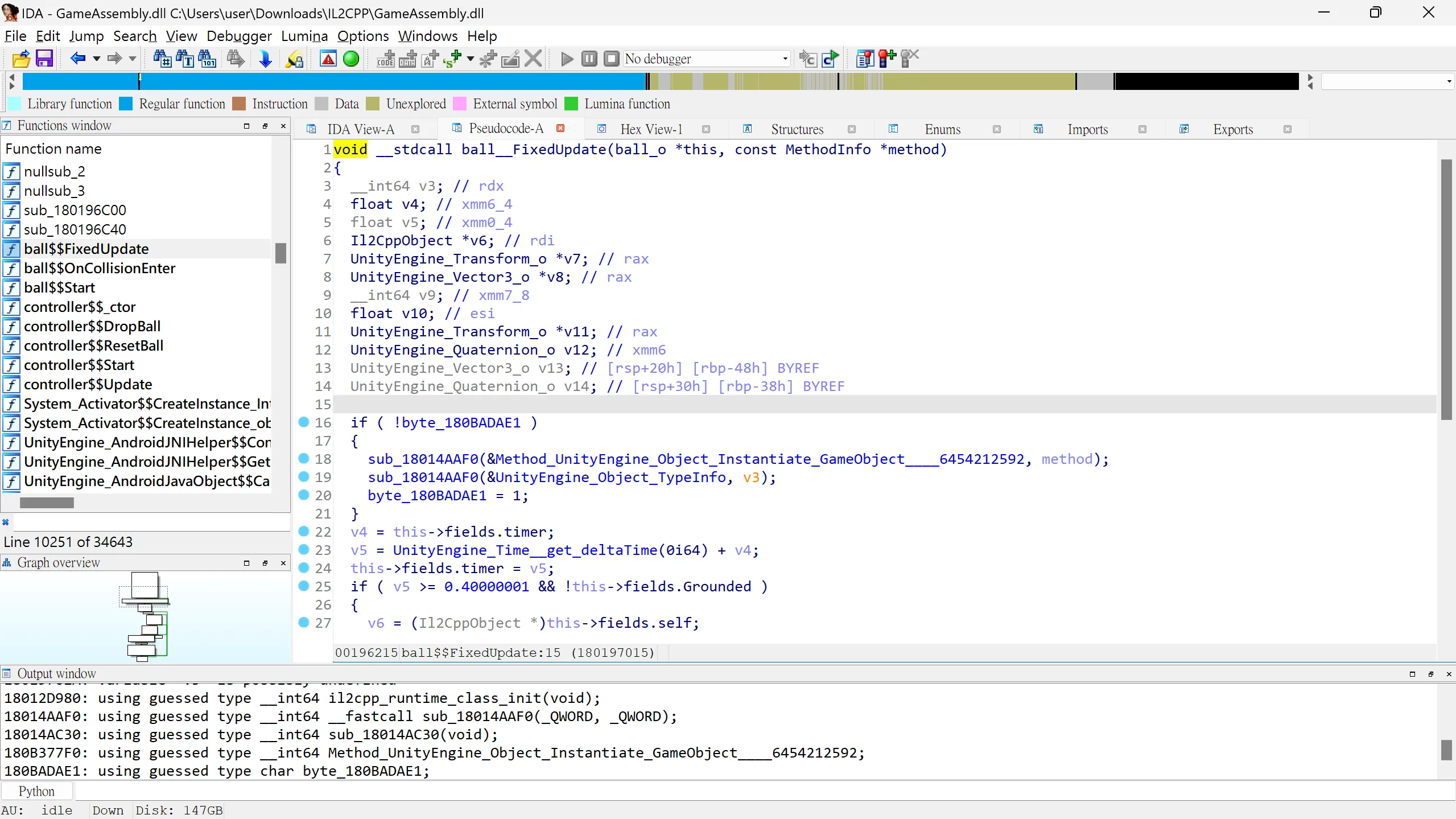Click the binoculars byte-sequence search icon
Screen dimensions: 1456x819
(207, 59)
